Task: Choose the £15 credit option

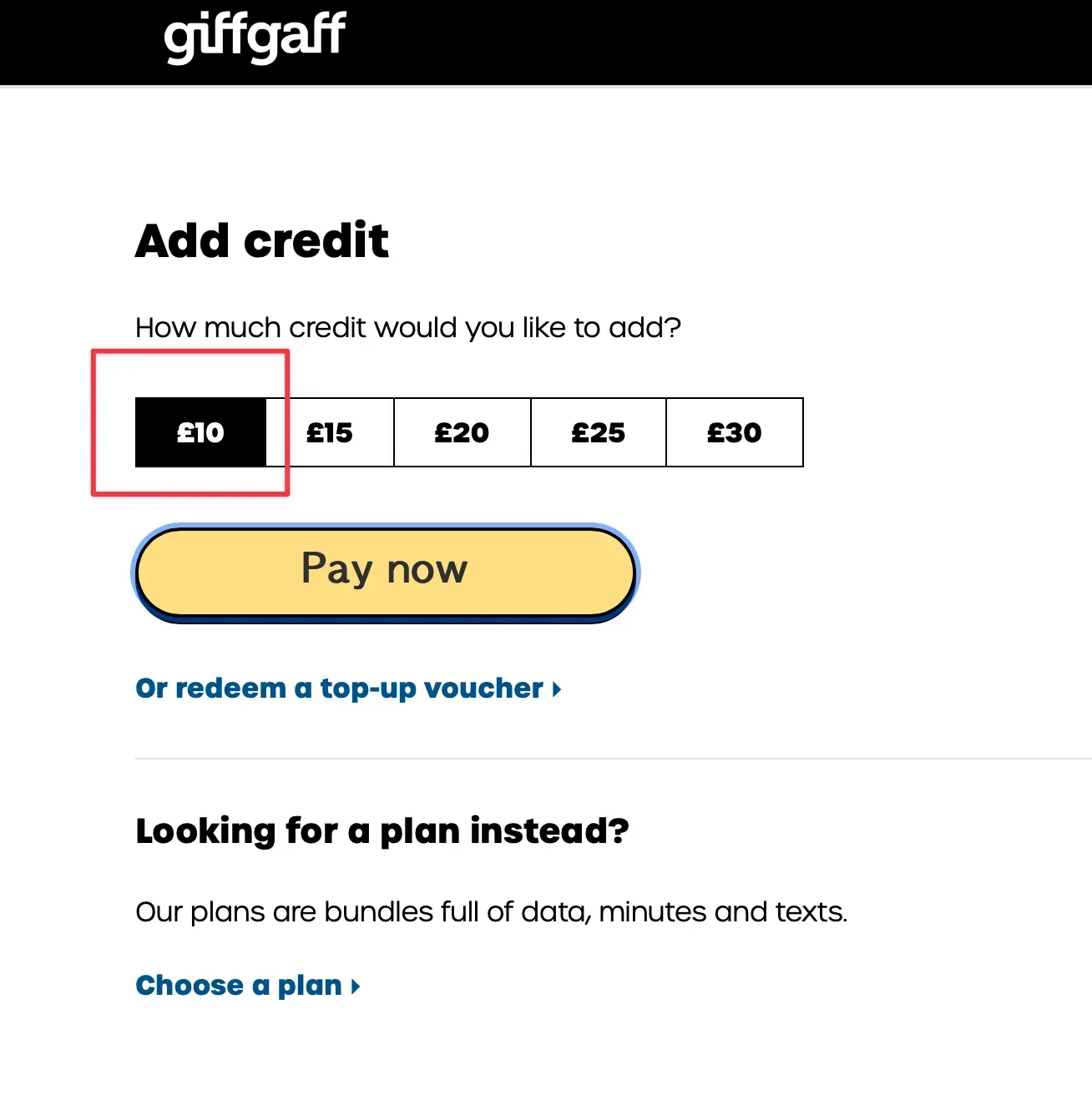Action: coord(330,432)
